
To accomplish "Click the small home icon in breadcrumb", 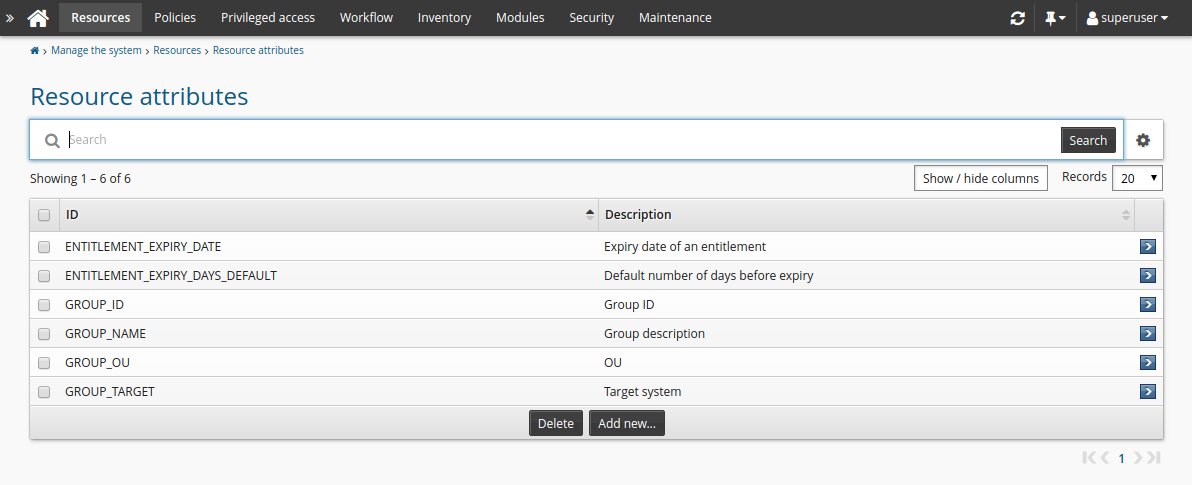I will click(x=34, y=51).
